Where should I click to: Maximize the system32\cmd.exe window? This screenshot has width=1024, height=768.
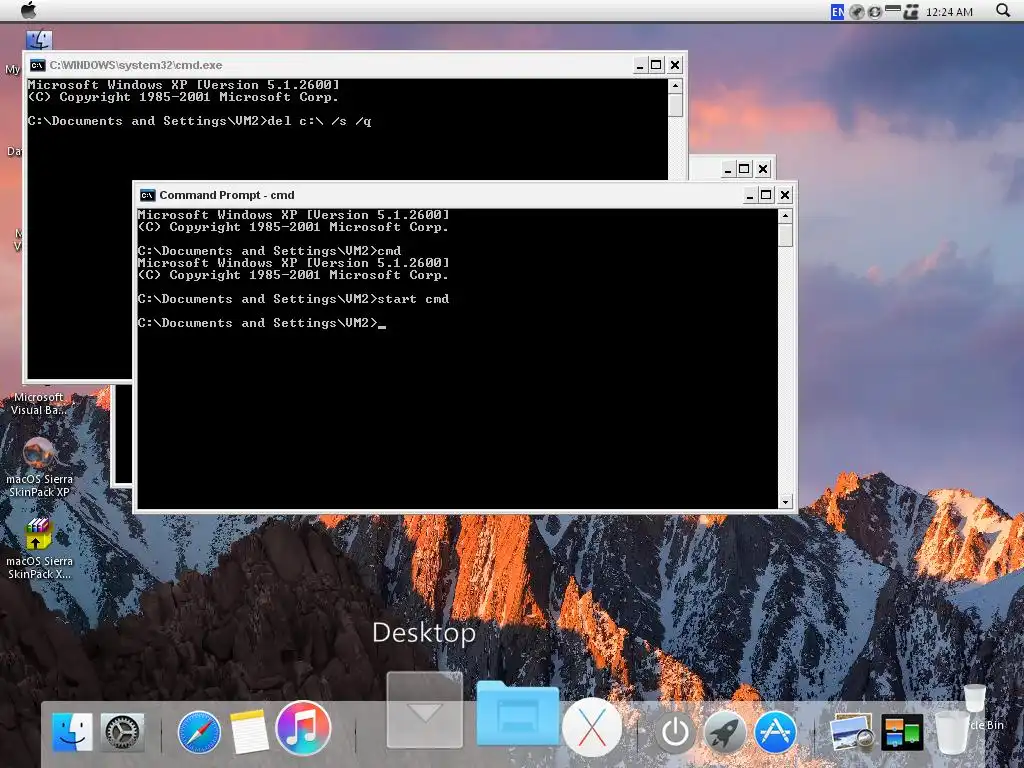pyautogui.click(x=656, y=65)
